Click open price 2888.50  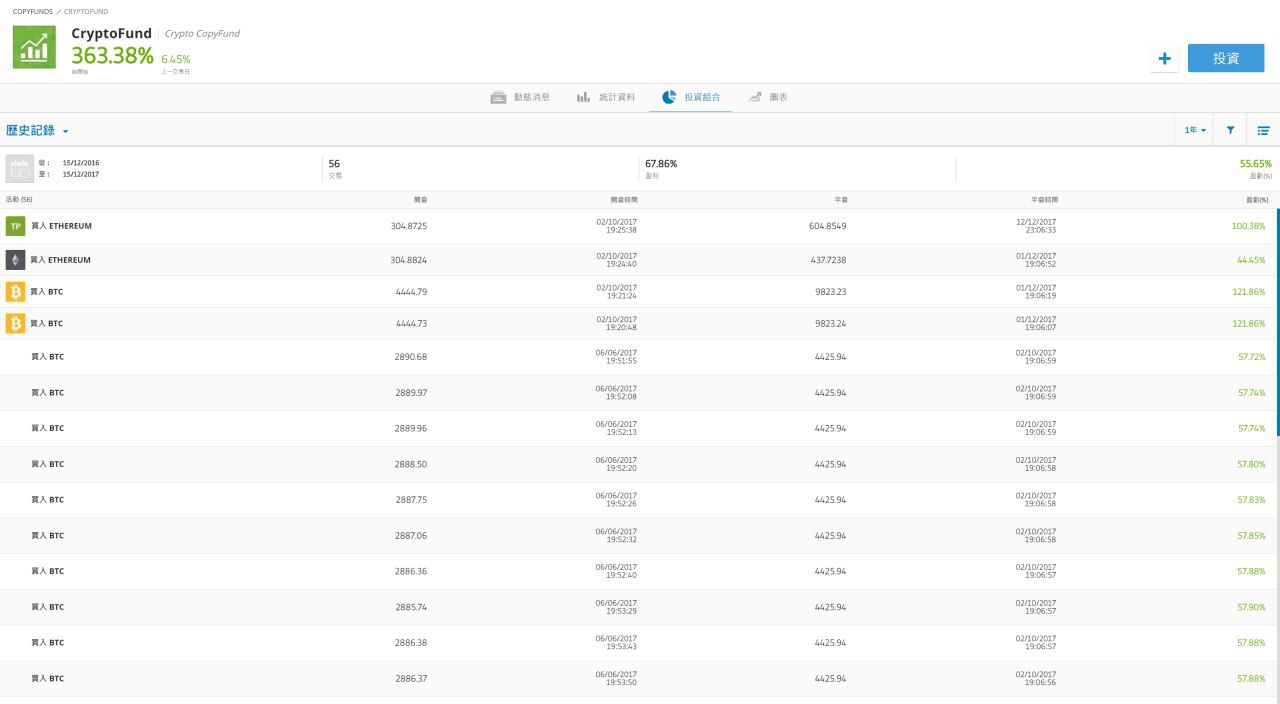tap(411, 464)
